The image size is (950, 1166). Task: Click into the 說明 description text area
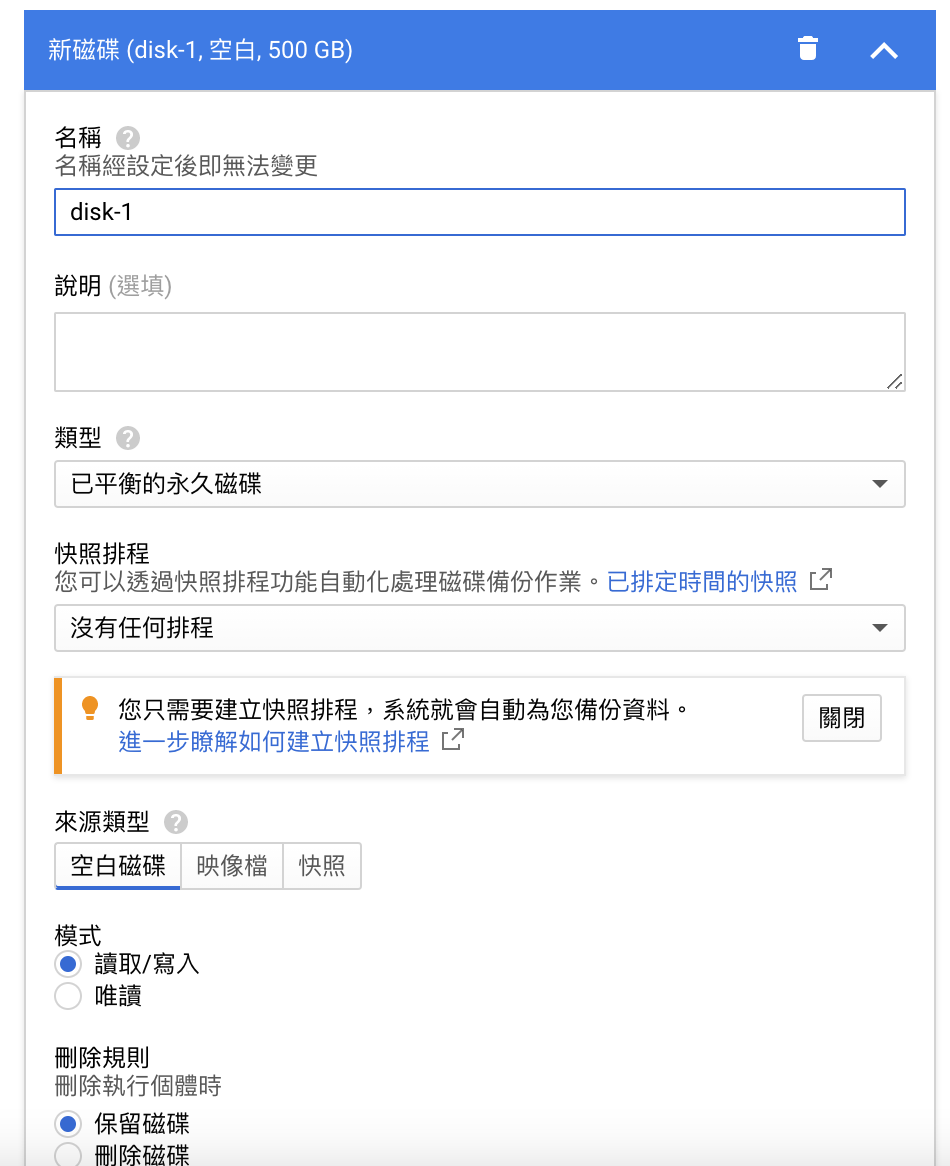[480, 351]
